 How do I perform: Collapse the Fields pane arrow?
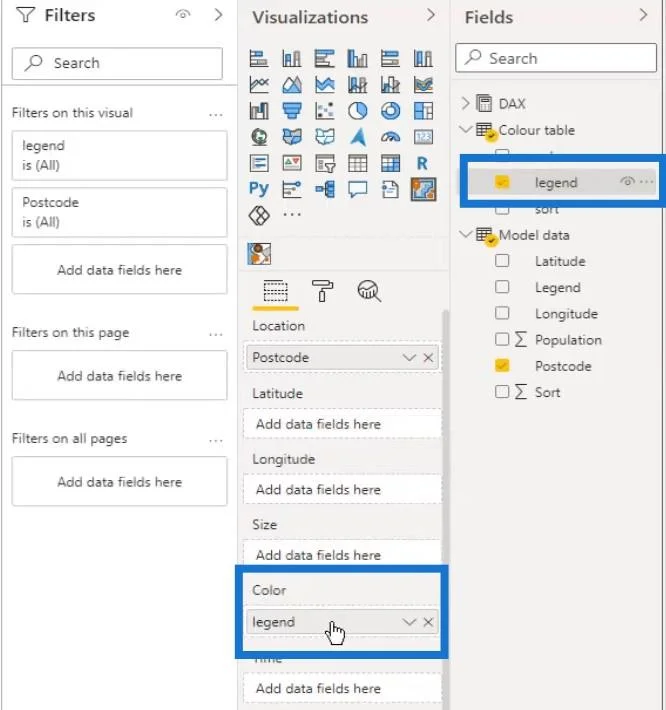643,15
